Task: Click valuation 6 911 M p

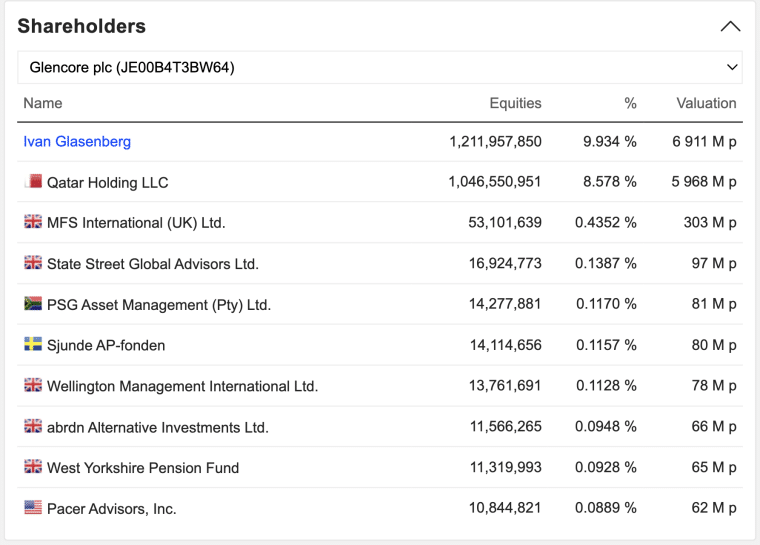Action: (704, 142)
